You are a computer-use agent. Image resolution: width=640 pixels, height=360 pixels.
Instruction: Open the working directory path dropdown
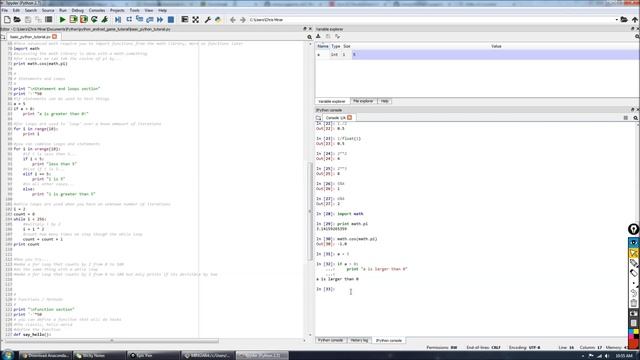pyautogui.click(x=616, y=20)
